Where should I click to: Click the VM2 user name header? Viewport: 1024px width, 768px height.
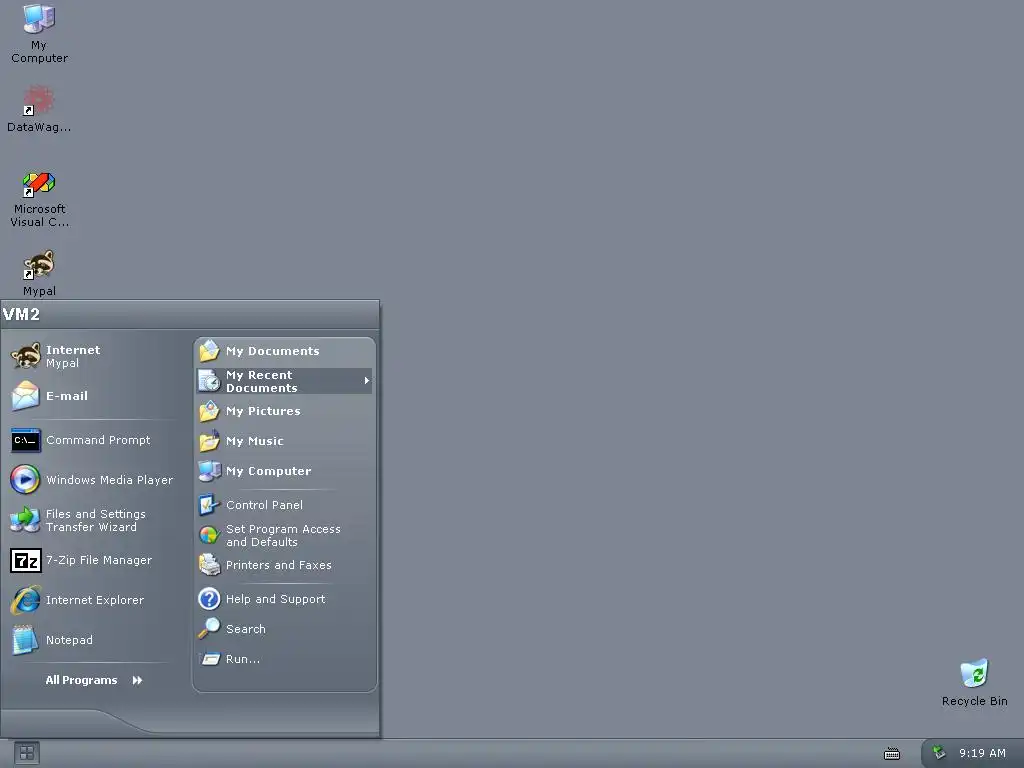(x=21, y=315)
